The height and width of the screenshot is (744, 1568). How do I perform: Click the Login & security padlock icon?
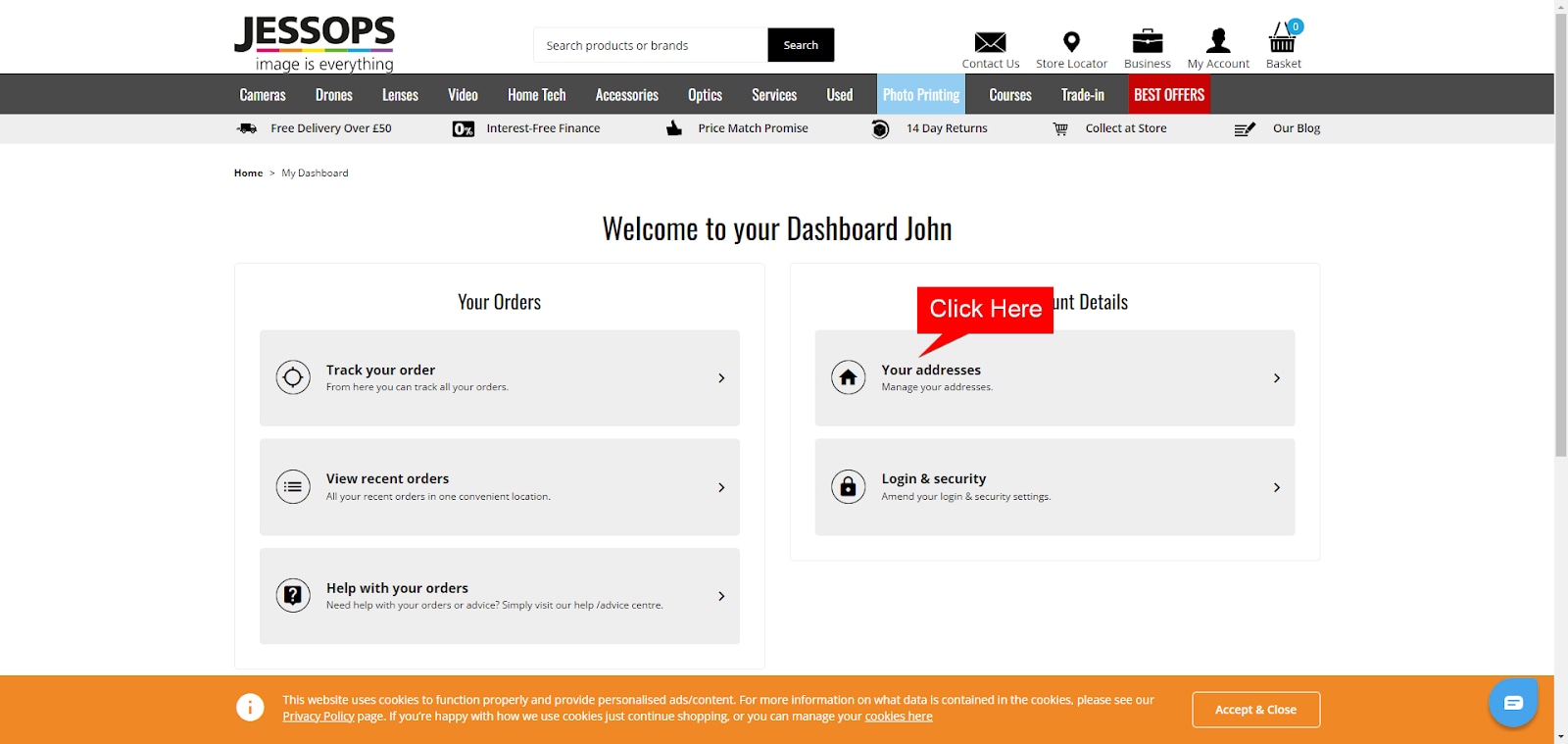pyautogui.click(x=849, y=486)
